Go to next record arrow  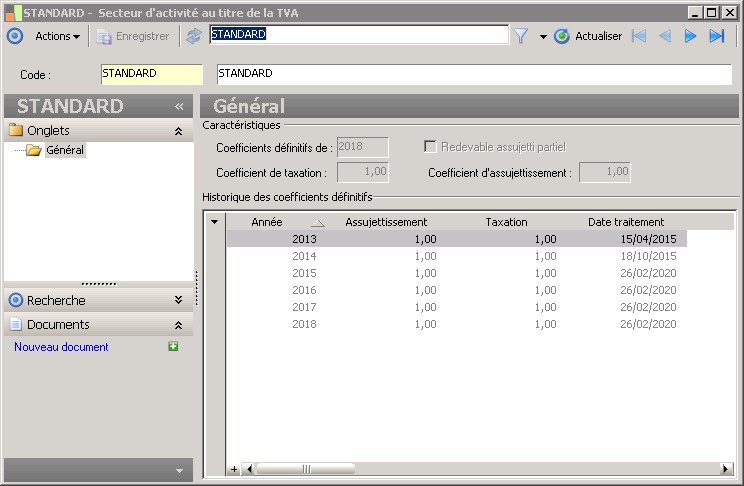click(x=691, y=36)
